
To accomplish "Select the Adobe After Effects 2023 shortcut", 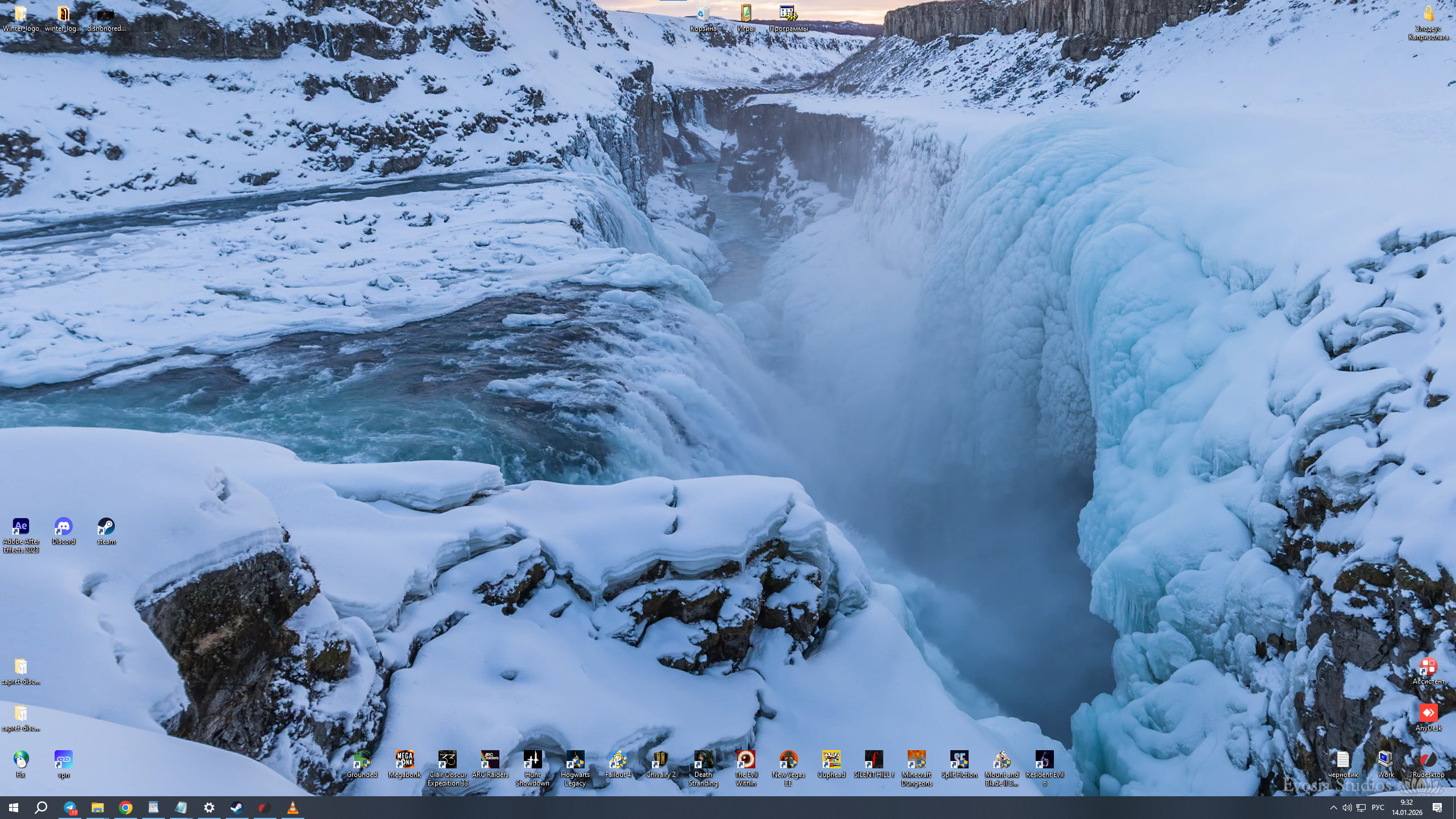I will (21, 527).
